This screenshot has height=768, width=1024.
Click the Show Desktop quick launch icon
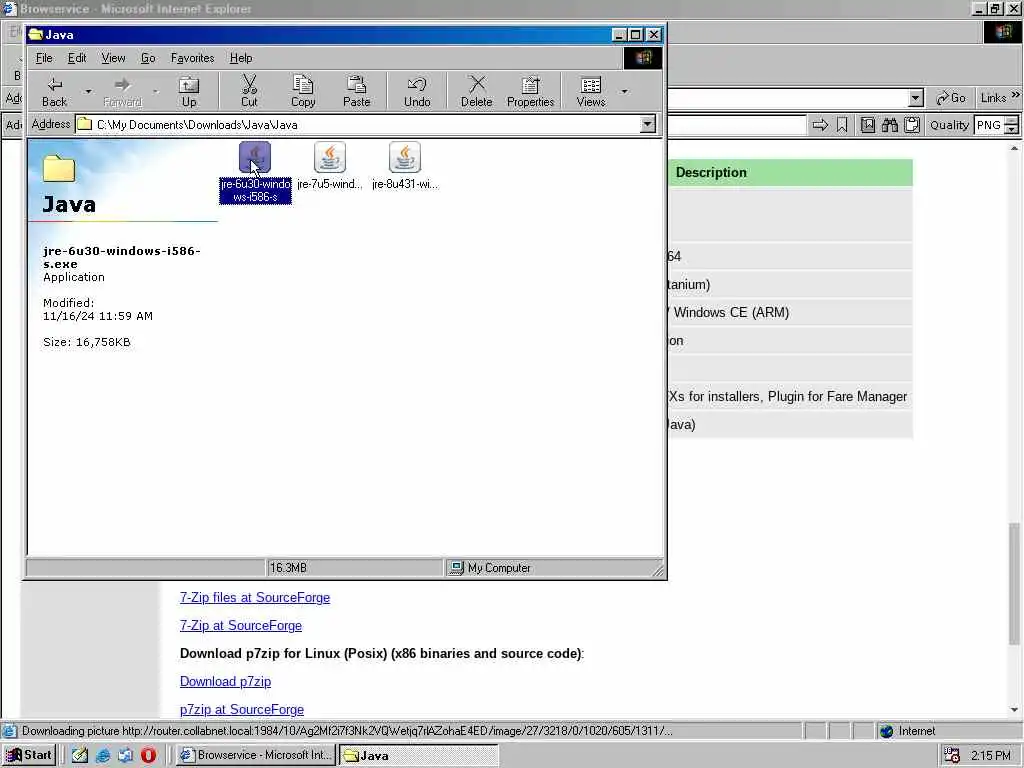80,755
